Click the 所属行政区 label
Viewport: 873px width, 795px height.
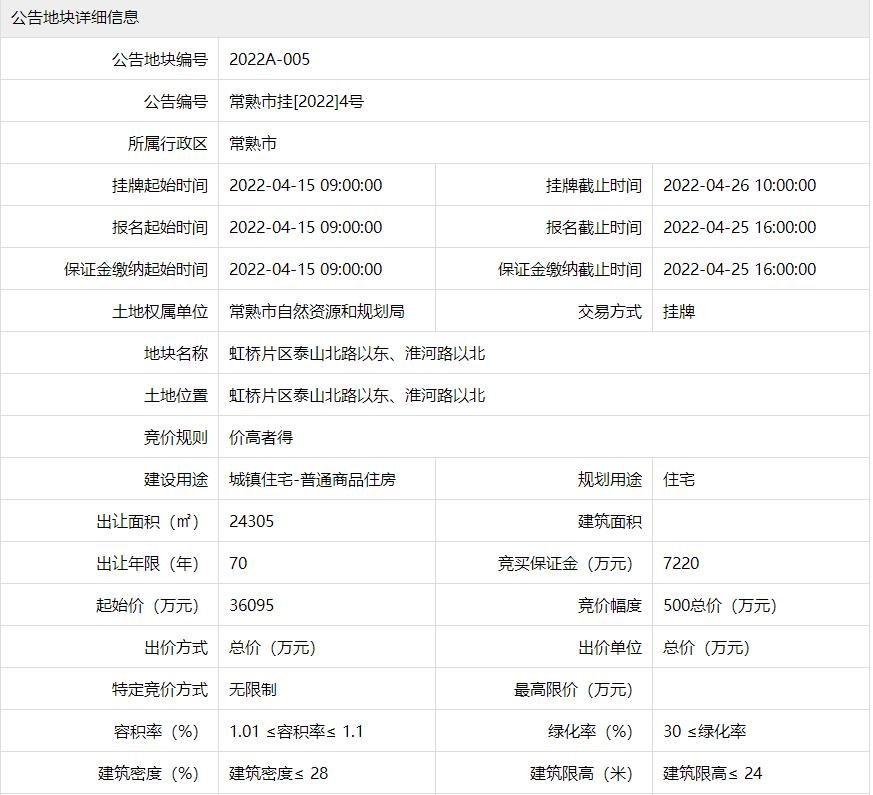click(168, 144)
